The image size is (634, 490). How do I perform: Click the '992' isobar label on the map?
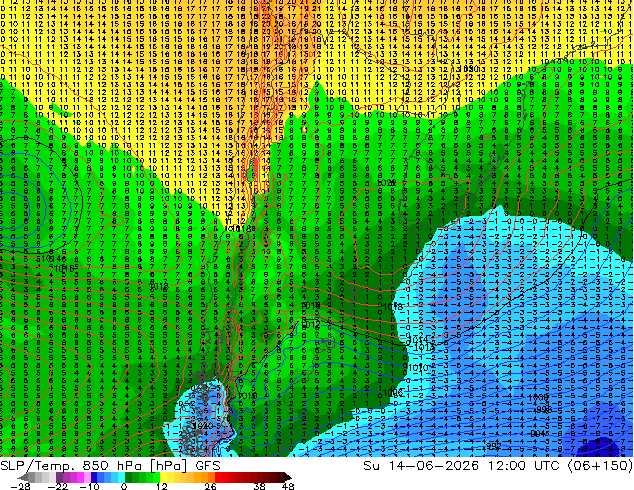[494, 446]
